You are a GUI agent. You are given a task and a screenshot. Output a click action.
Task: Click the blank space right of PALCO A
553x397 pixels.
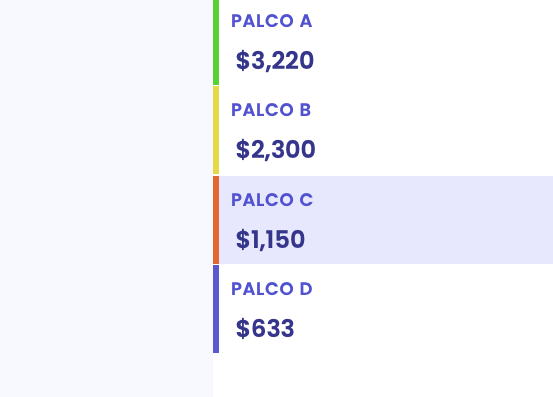[432, 21]
